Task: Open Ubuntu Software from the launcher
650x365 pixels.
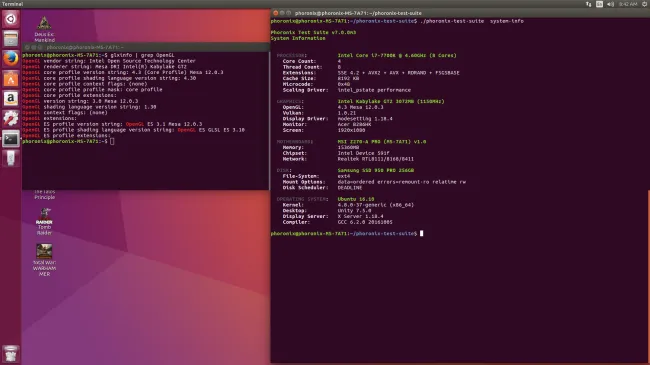Action: (x=11, y=79)
